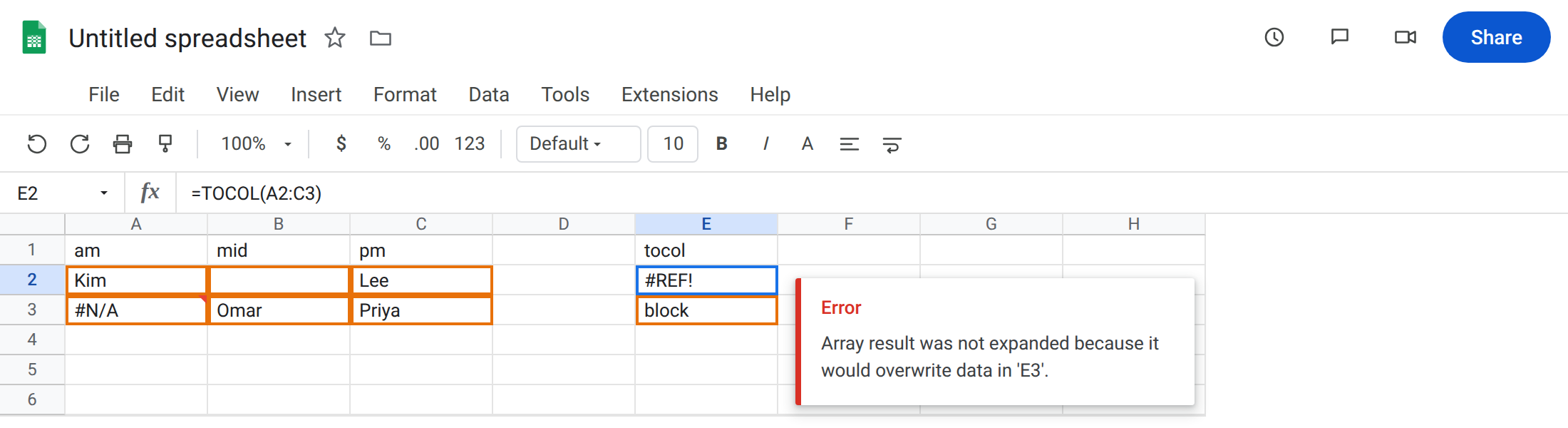This screenshot has width=1568, height=428.
Task: Select cell containing "Kim"
Action: coord(136,280)
